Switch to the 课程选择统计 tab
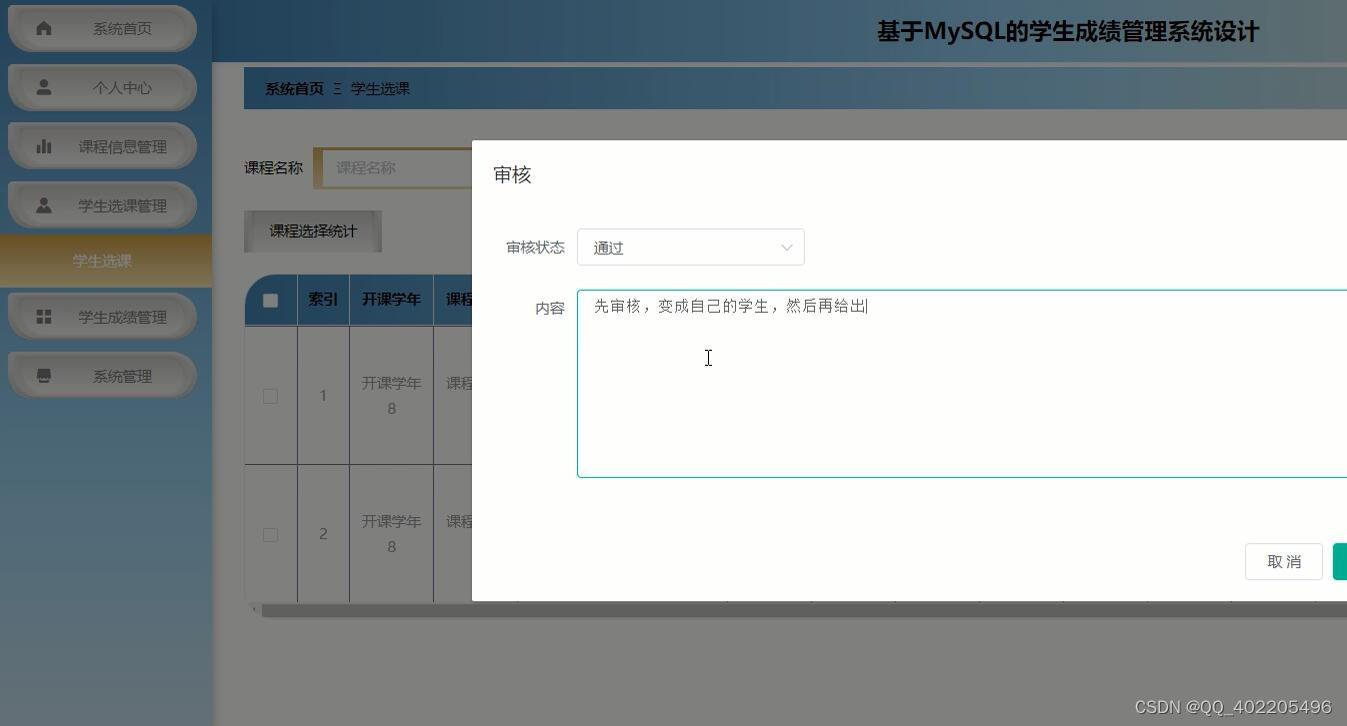This screenshot has height=726, width=1347. point(312,230)
